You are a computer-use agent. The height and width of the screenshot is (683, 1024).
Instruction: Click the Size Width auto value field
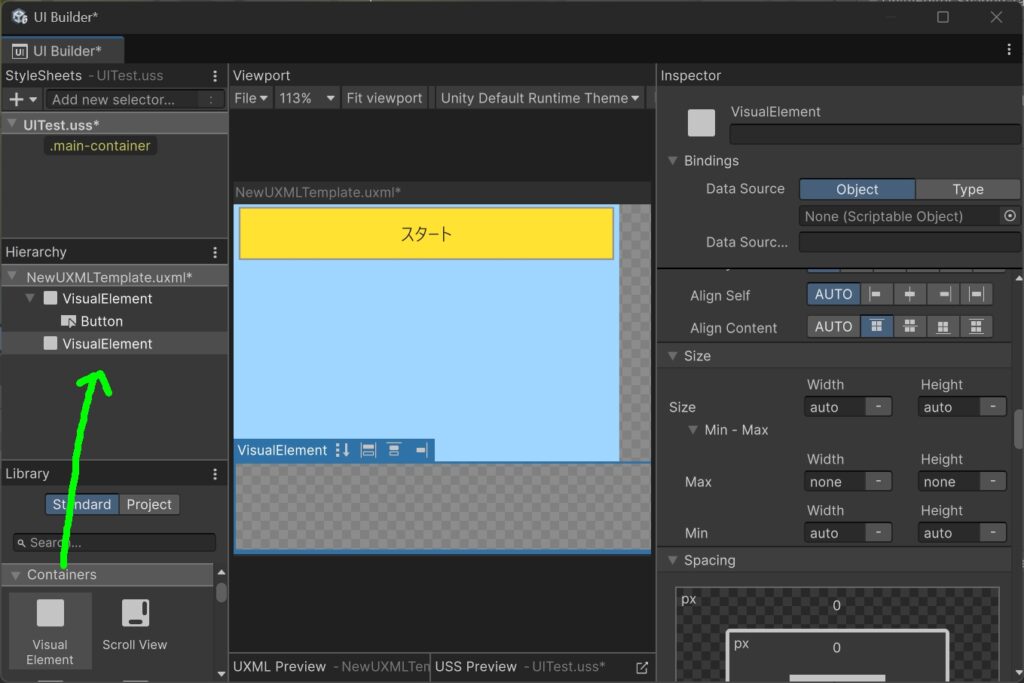(x=835, y=407)
